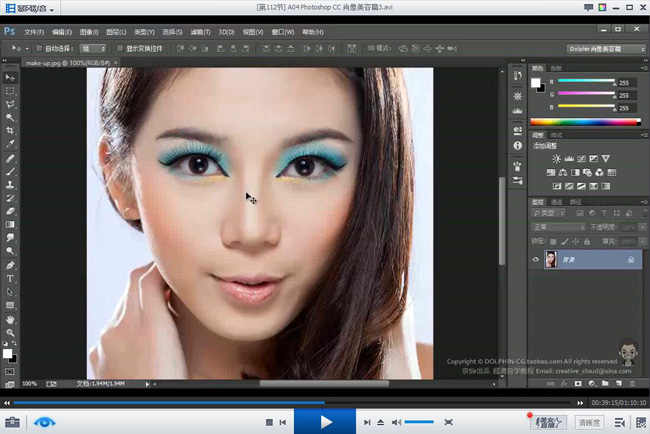Select the Zoom magnifier tool
This screenshot has width=650, height=434.
click(10, 332)
